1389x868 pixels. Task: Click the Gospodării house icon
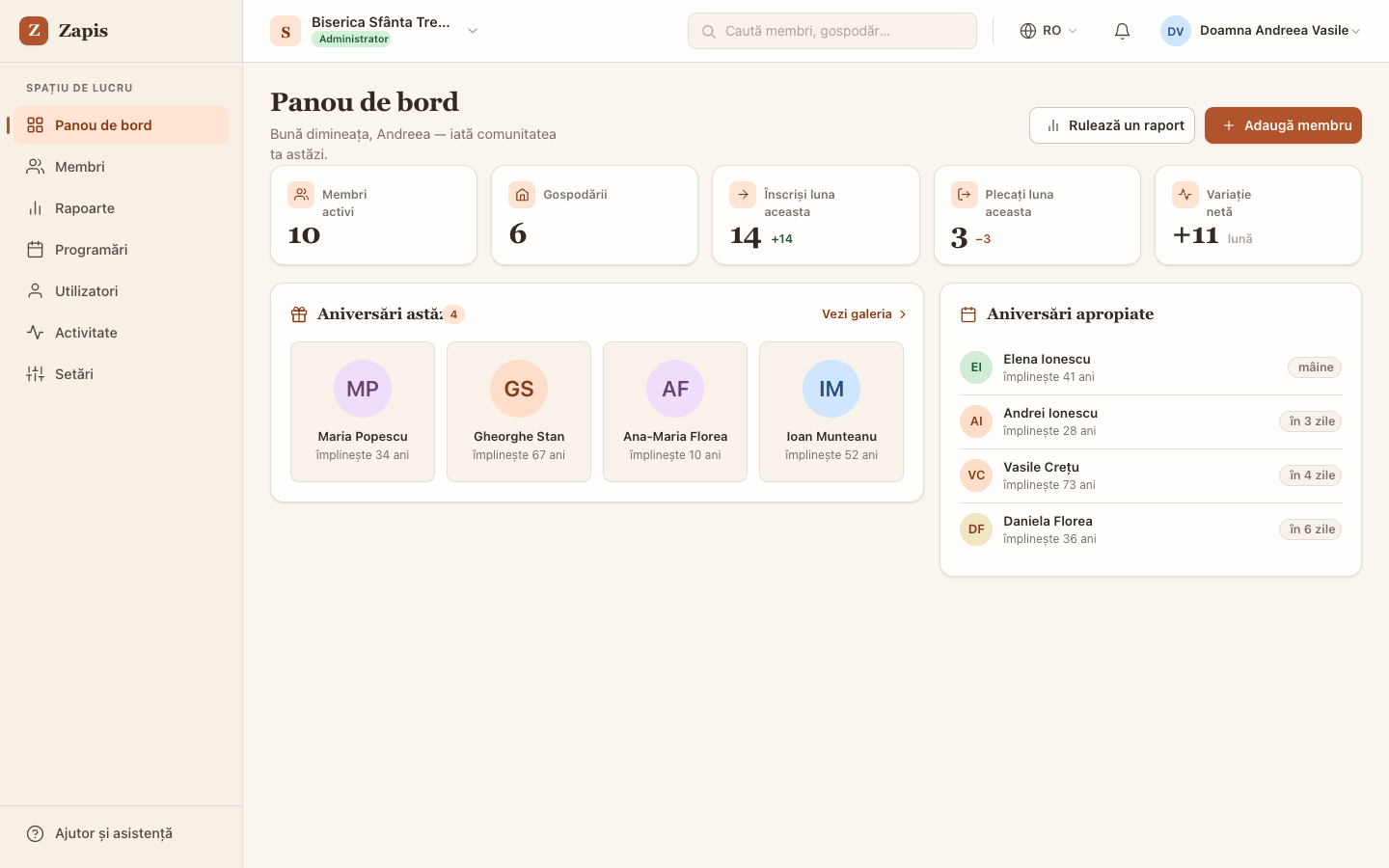pyautogui.click(x=522, y=195)
